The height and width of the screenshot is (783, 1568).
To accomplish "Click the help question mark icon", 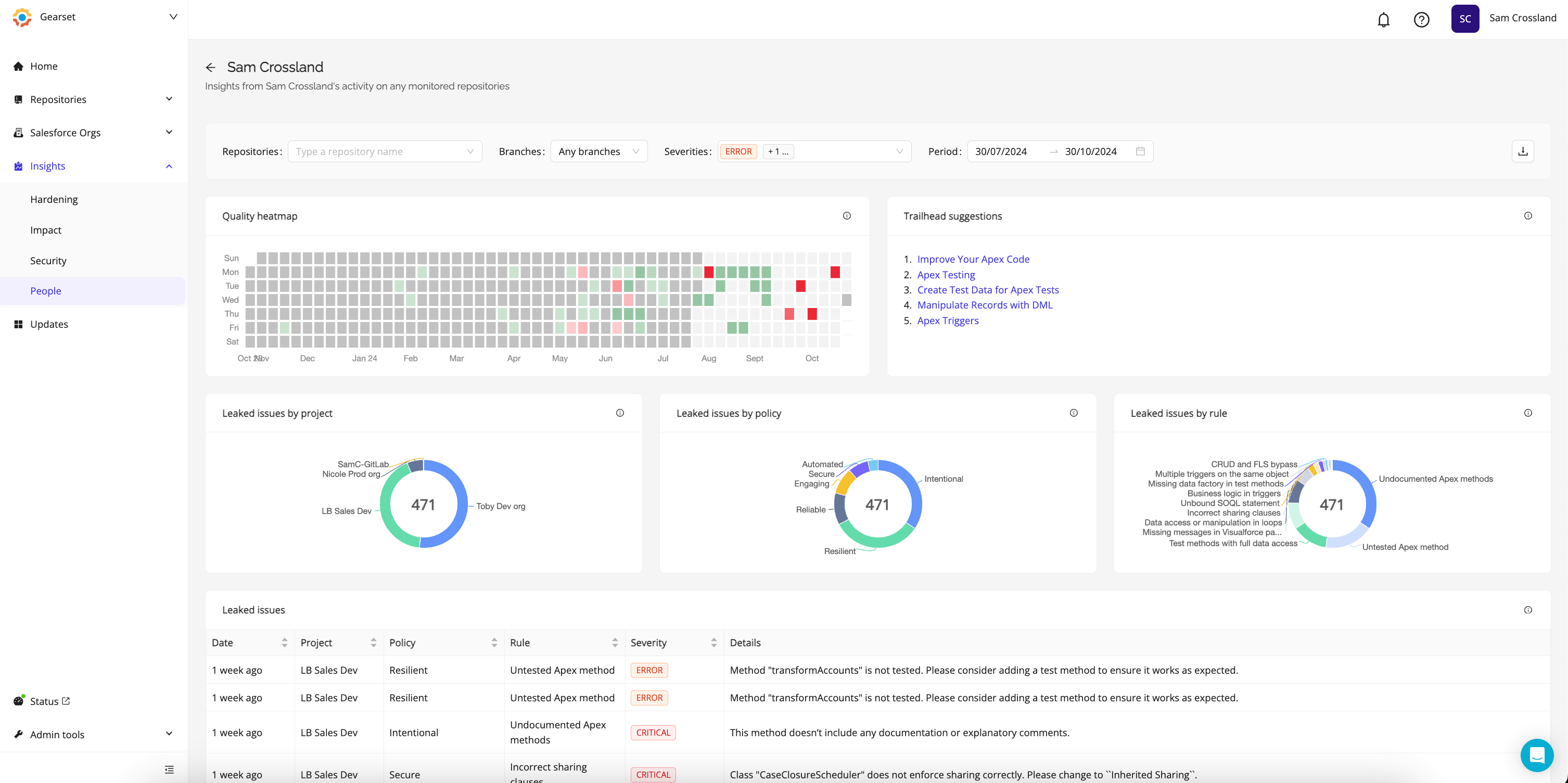I will (1421, 19).
